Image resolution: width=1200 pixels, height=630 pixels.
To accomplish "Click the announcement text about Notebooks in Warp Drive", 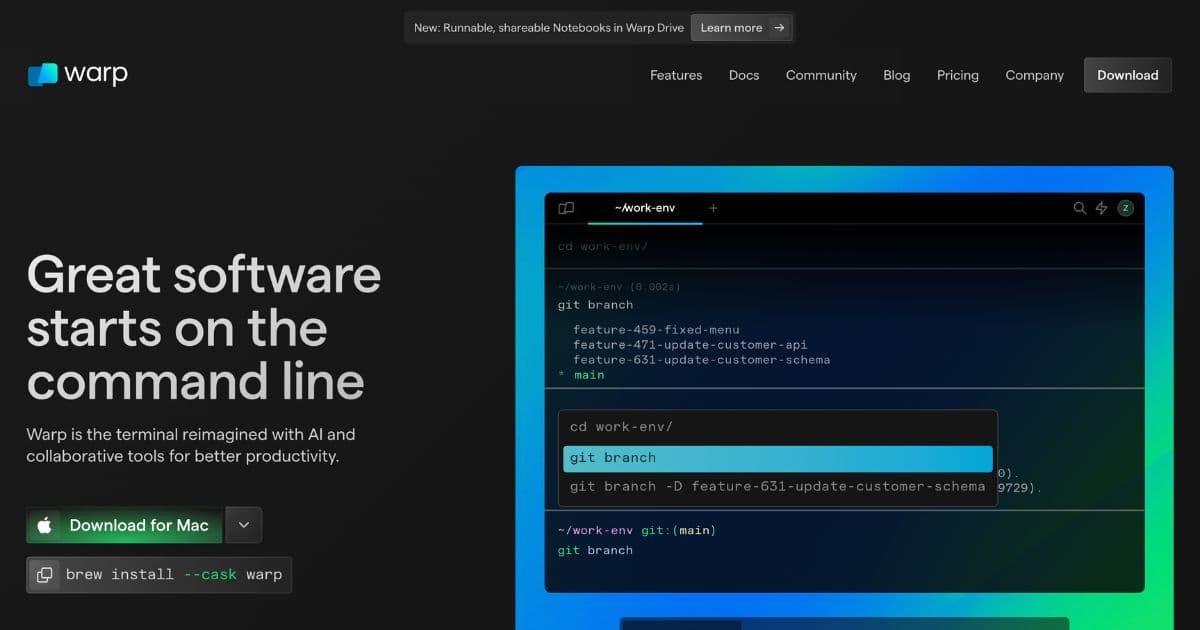I will pos(549,28).
